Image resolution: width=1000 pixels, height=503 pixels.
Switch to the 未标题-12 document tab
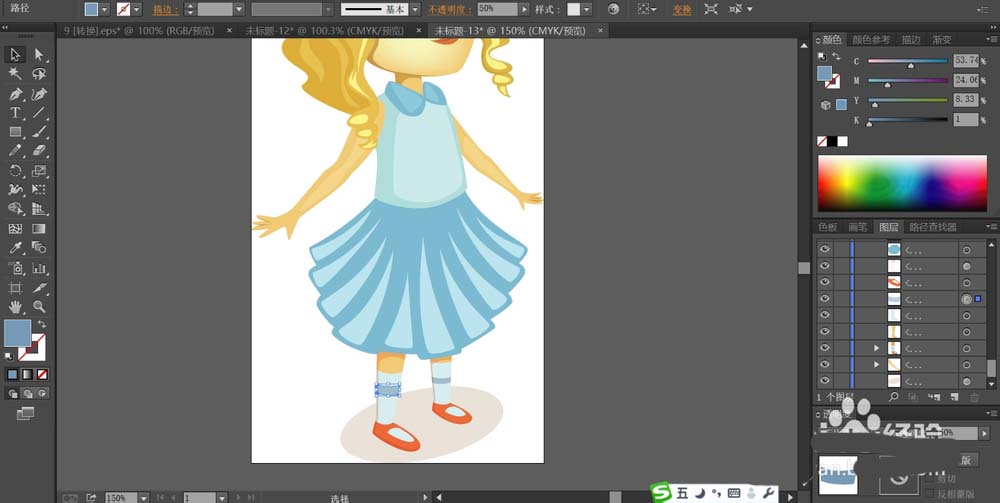point(327,31)
